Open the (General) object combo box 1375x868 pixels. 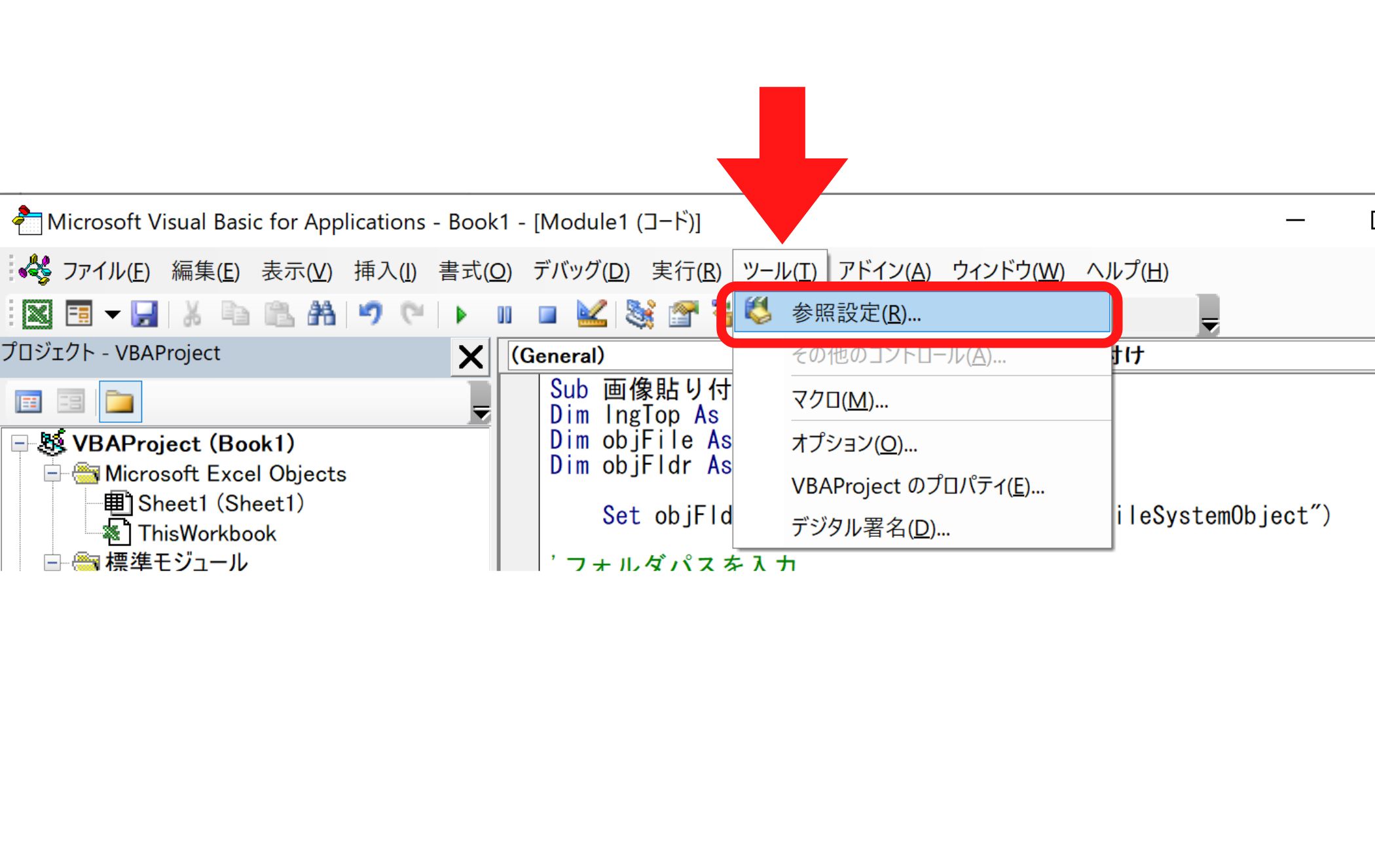619,355
